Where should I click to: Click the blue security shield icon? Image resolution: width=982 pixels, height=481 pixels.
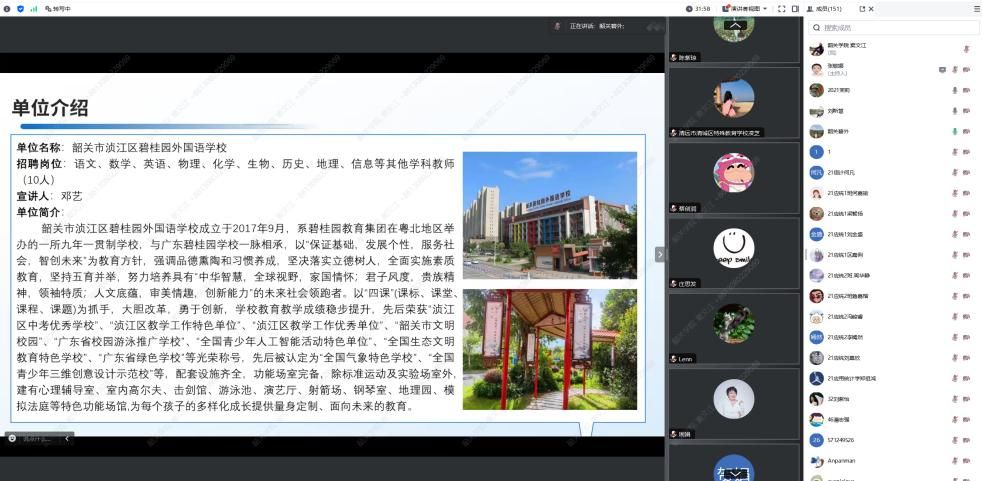[x=21, y=9]
